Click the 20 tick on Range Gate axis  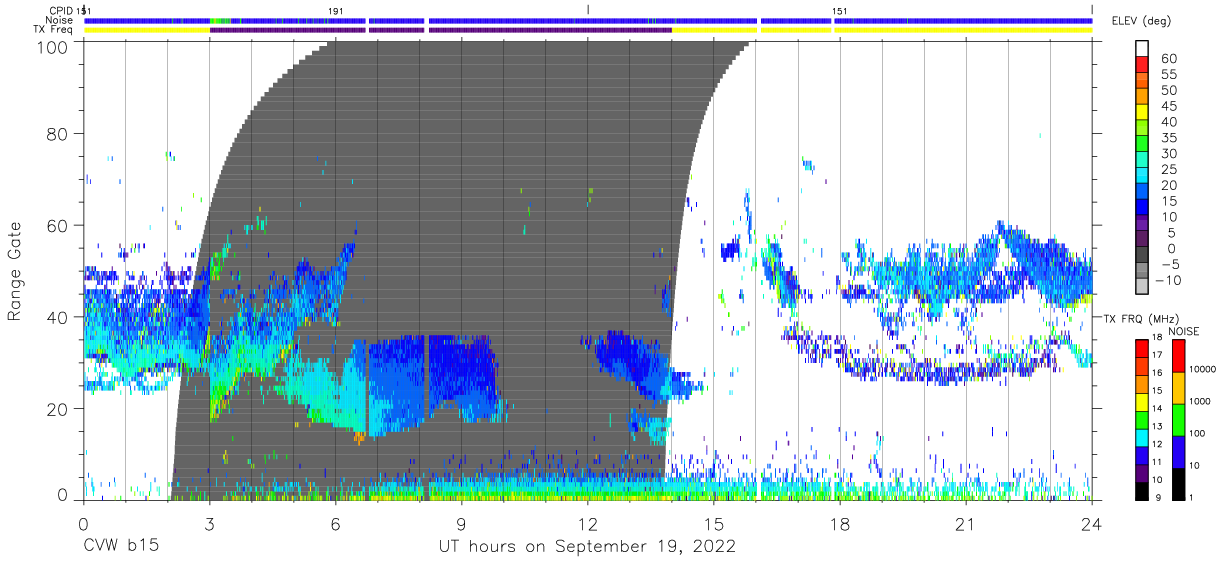point(58,409)
